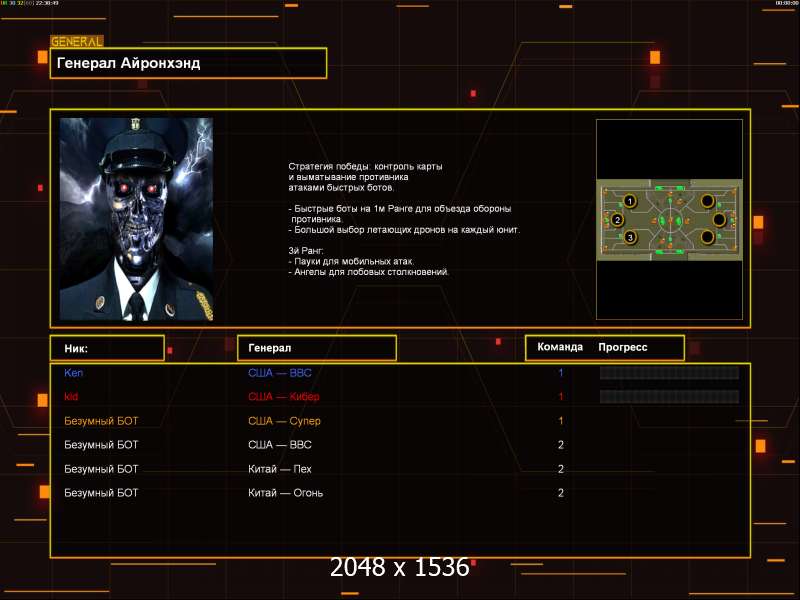Screen dimensions: 800x600
Task: Click Ken's general 'США — ВВС' in blue
Action: (x=280, y=373)
